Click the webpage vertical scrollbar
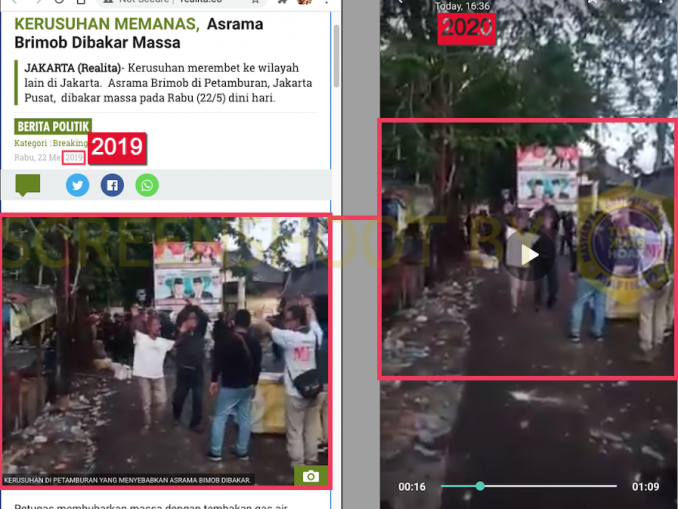678x509 pixels. coord(336,56)
